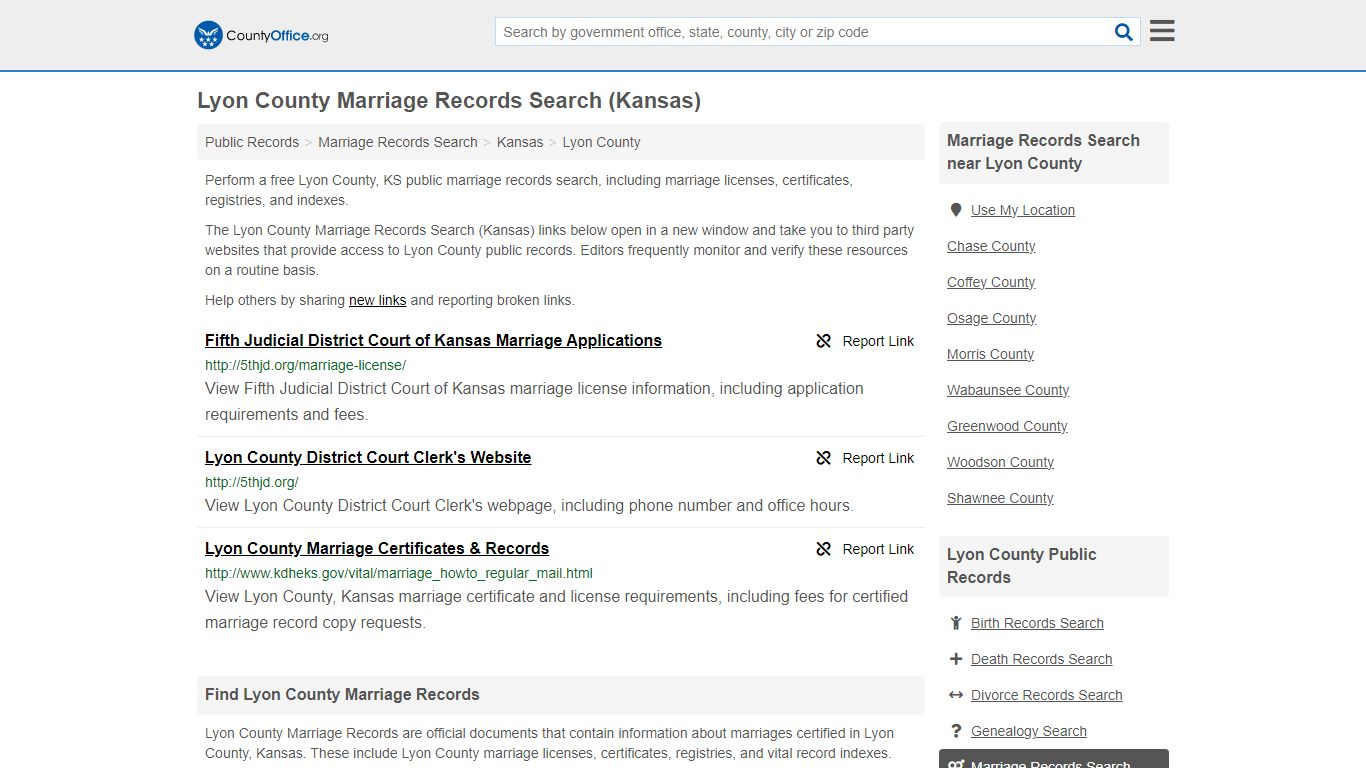Image resolution: width=1366 pixels, height=768 pixels.
Task: Open Marriage Records Search breadcrumb
Action: (x=398, y=142)
